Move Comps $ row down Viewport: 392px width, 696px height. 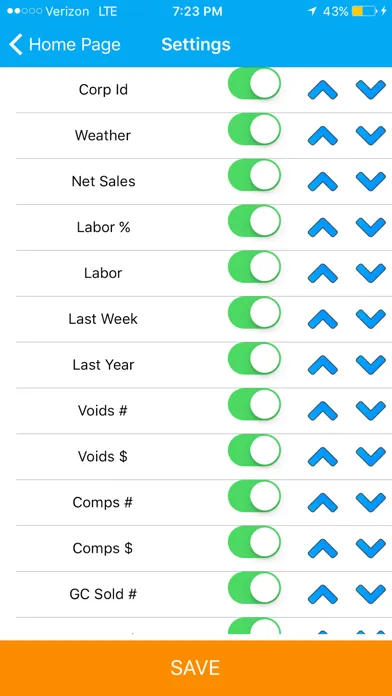(x=371, y=549)
